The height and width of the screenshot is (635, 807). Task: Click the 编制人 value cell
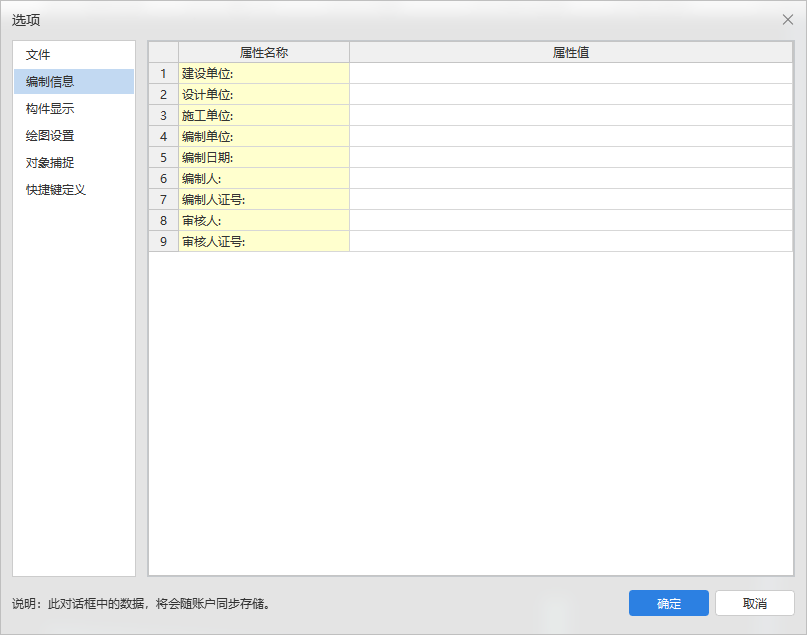(570, 178)
